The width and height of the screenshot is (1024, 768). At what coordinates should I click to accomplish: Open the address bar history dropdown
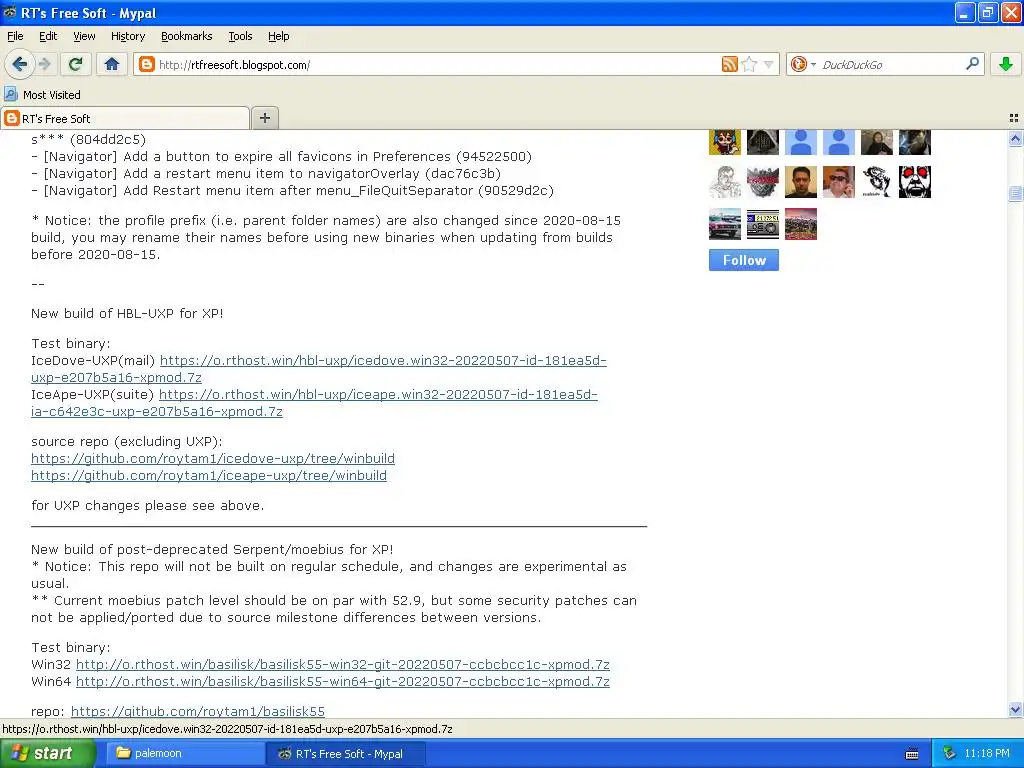769,64
